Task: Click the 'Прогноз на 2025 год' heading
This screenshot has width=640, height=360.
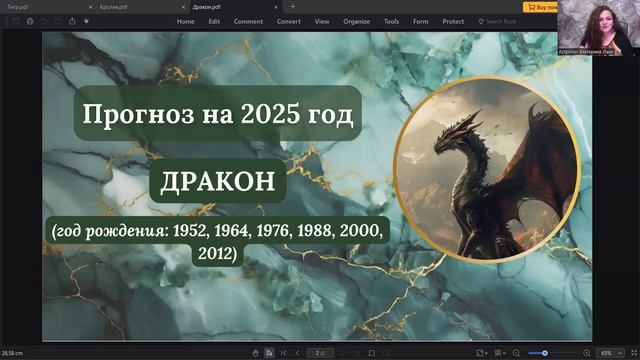Action: coord(218,113)
